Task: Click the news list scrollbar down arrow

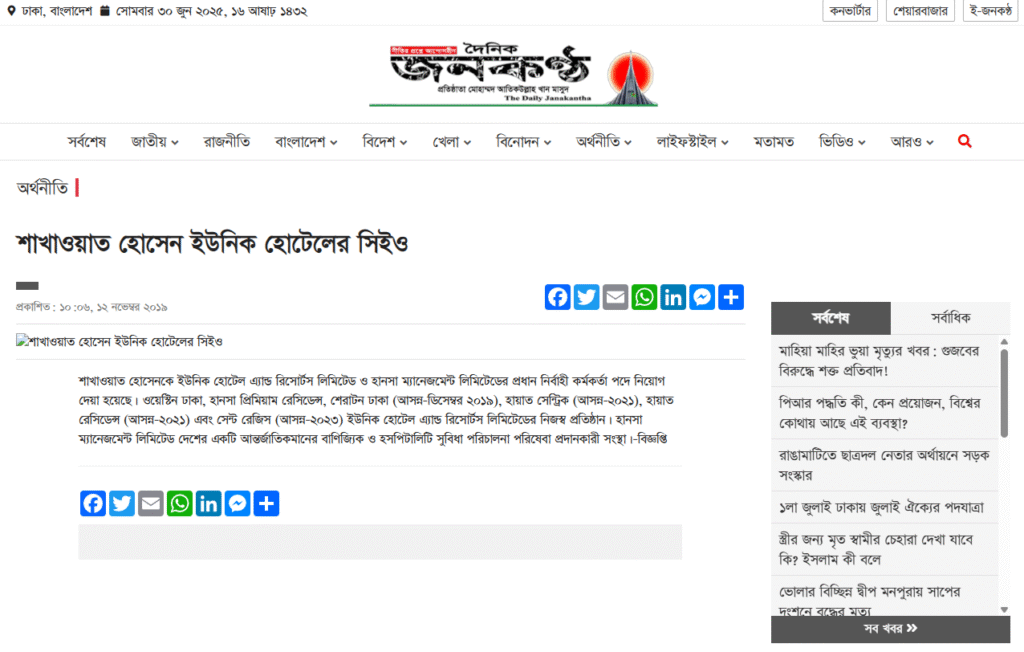Action: coord(1004,610)
